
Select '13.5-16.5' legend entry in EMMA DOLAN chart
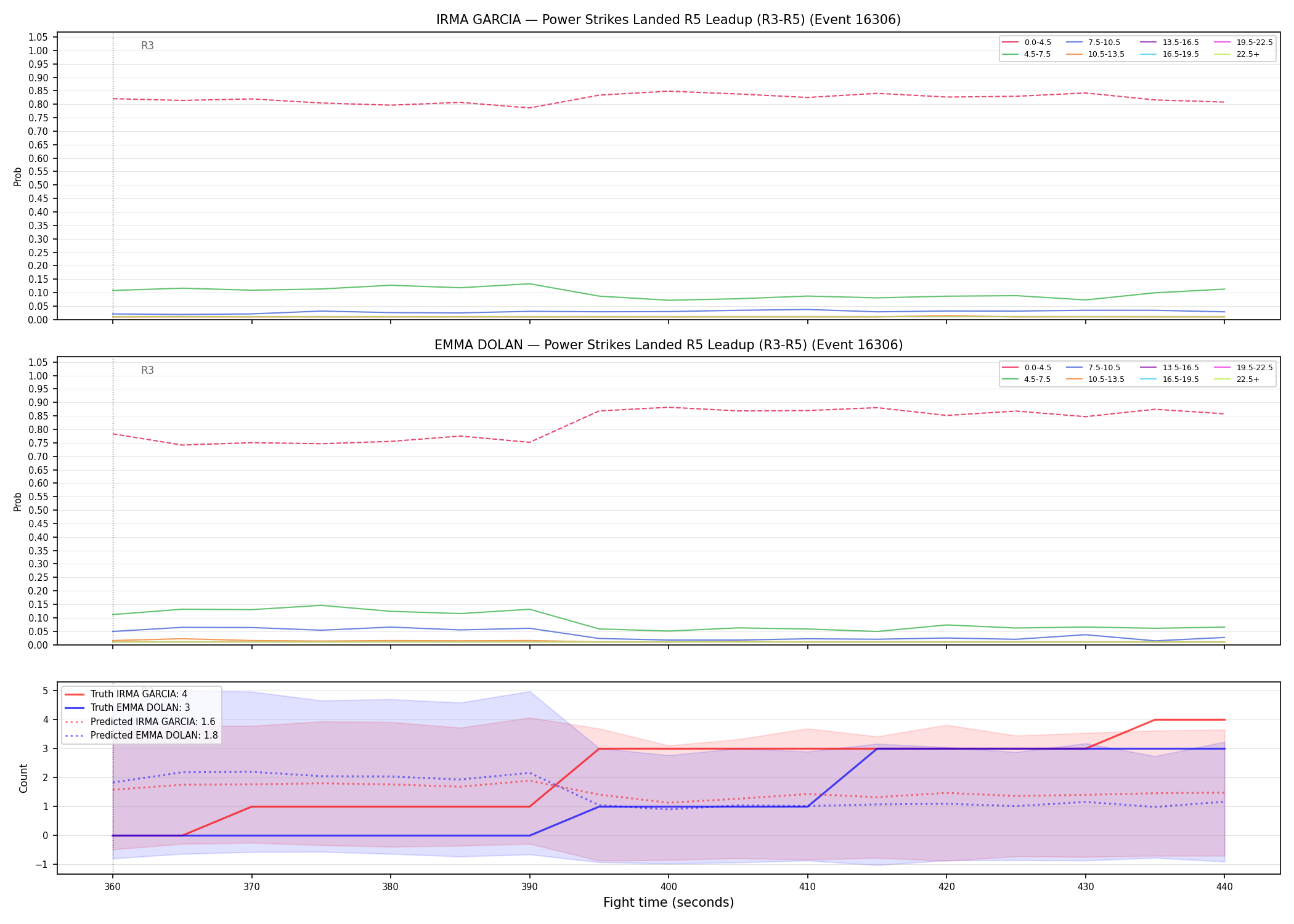(1170, 368)
